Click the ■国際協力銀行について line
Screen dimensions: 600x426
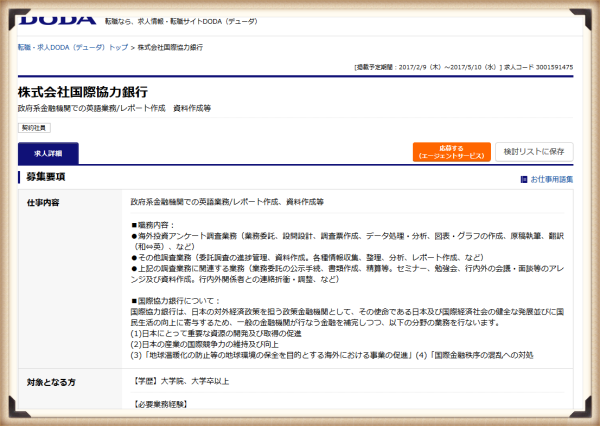tap(175, 301)
